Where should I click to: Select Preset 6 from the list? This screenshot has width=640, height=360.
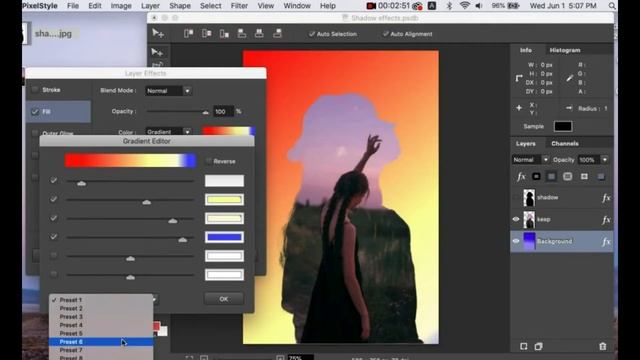[101, 342]
